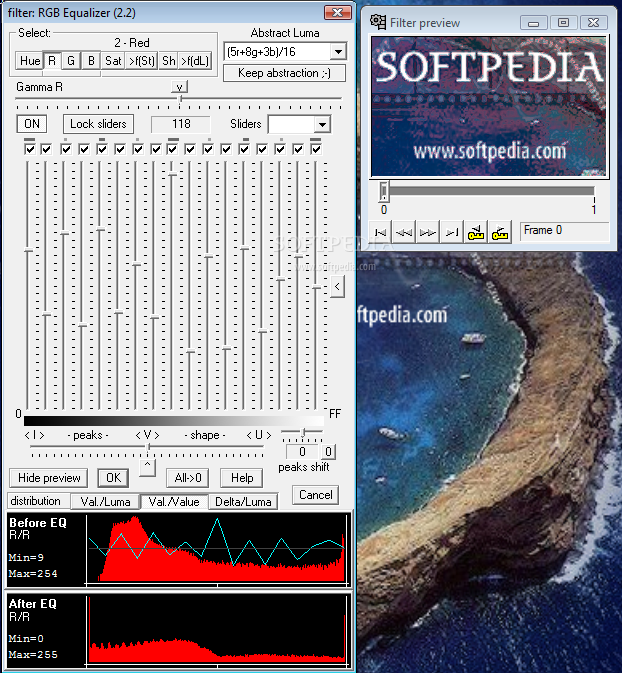Viewport: 622px width, 673px height.
Task: Toggle the third equalizer band checkbox
Action: 66,149
